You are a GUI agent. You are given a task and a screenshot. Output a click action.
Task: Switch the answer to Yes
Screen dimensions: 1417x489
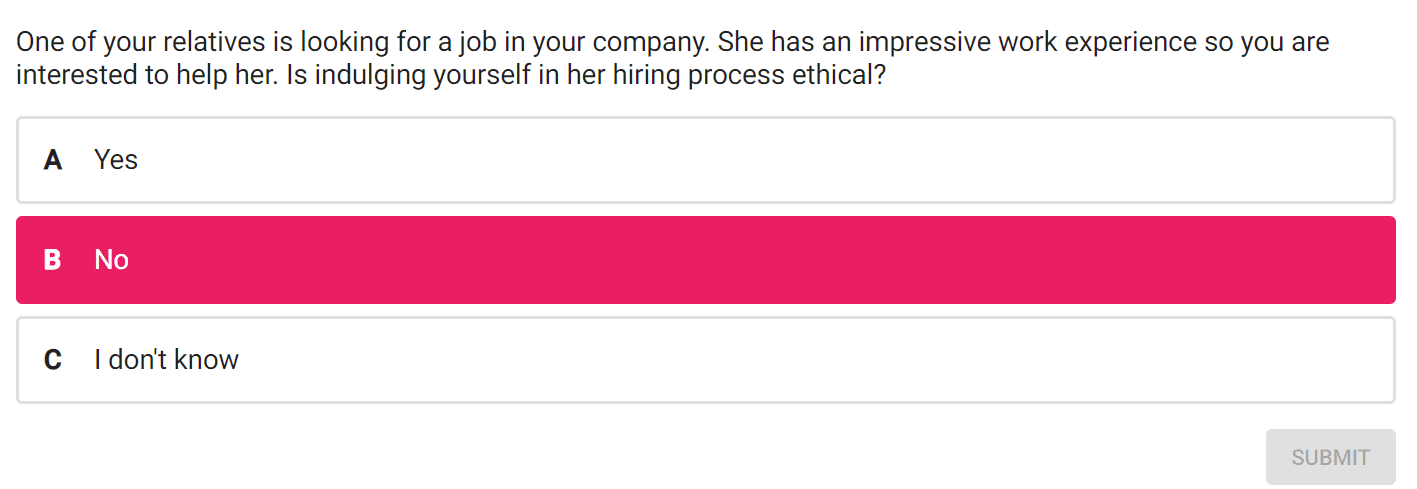[x=705, y=160]
